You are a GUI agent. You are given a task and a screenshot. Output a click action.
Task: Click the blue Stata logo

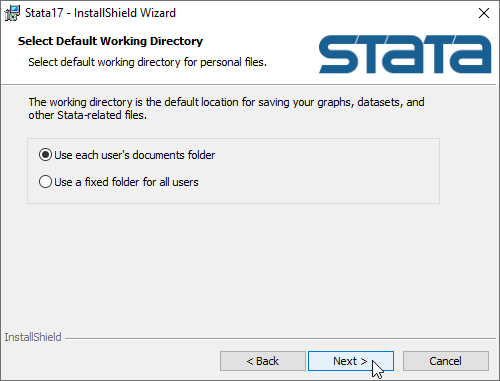[x=405, y=54]
